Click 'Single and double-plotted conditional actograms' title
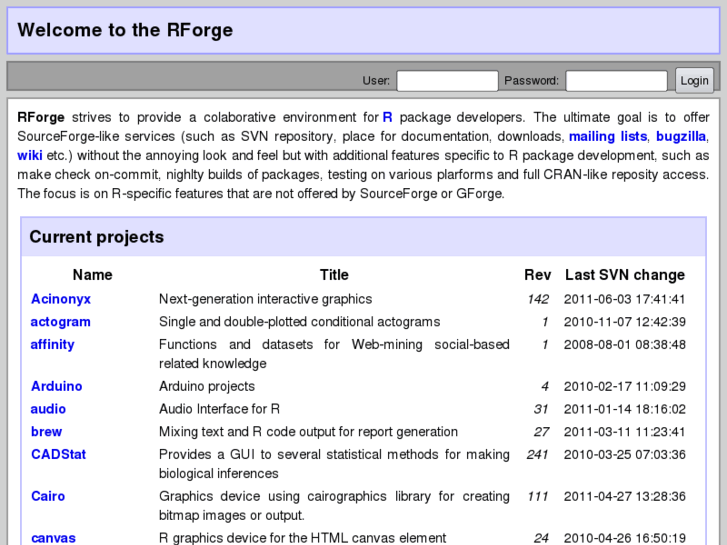The width and height of the screenshot is (727, 545). (x=300, y=322)
